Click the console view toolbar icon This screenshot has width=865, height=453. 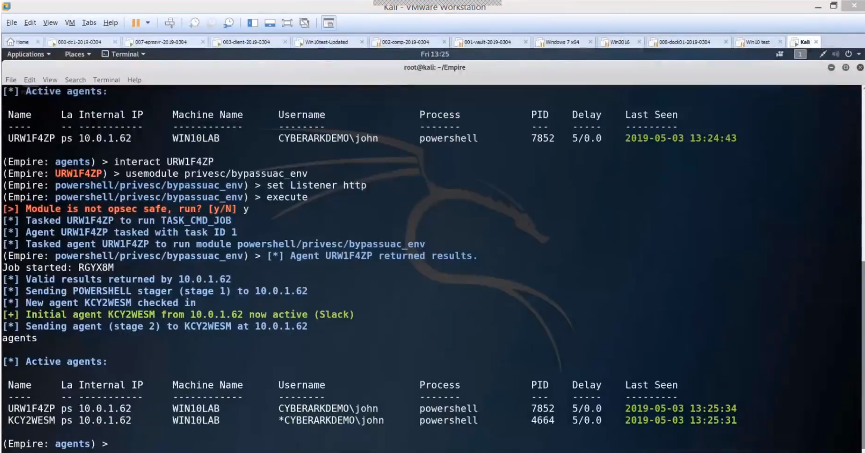(328, 23)
